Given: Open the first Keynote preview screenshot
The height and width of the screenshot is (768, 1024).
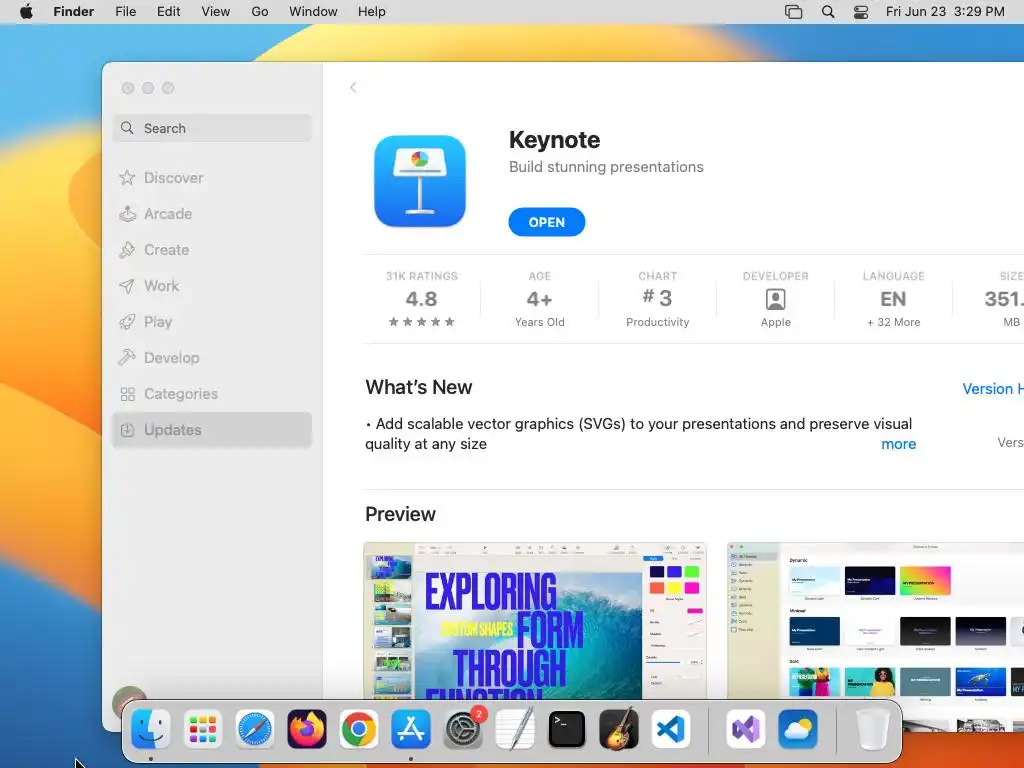Looking at the screenshot, I should point(535,620).
